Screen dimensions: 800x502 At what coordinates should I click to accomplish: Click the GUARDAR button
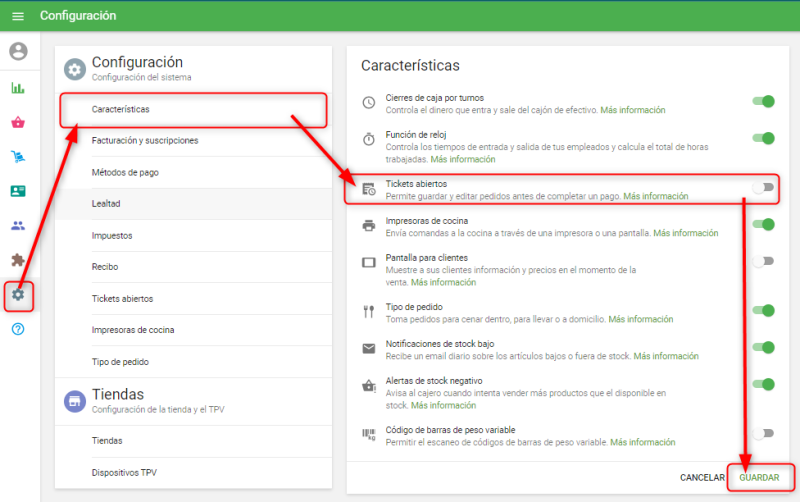click(759, 478)
